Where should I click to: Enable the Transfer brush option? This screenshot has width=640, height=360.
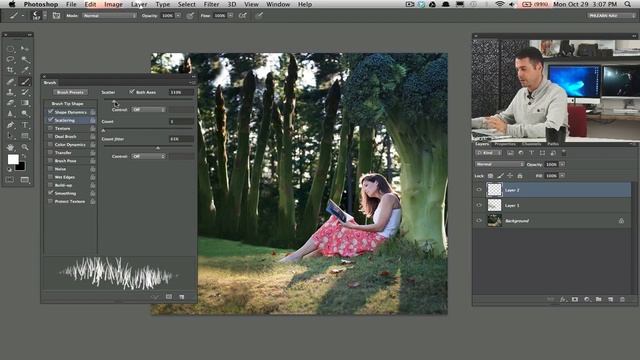(51, 153)
